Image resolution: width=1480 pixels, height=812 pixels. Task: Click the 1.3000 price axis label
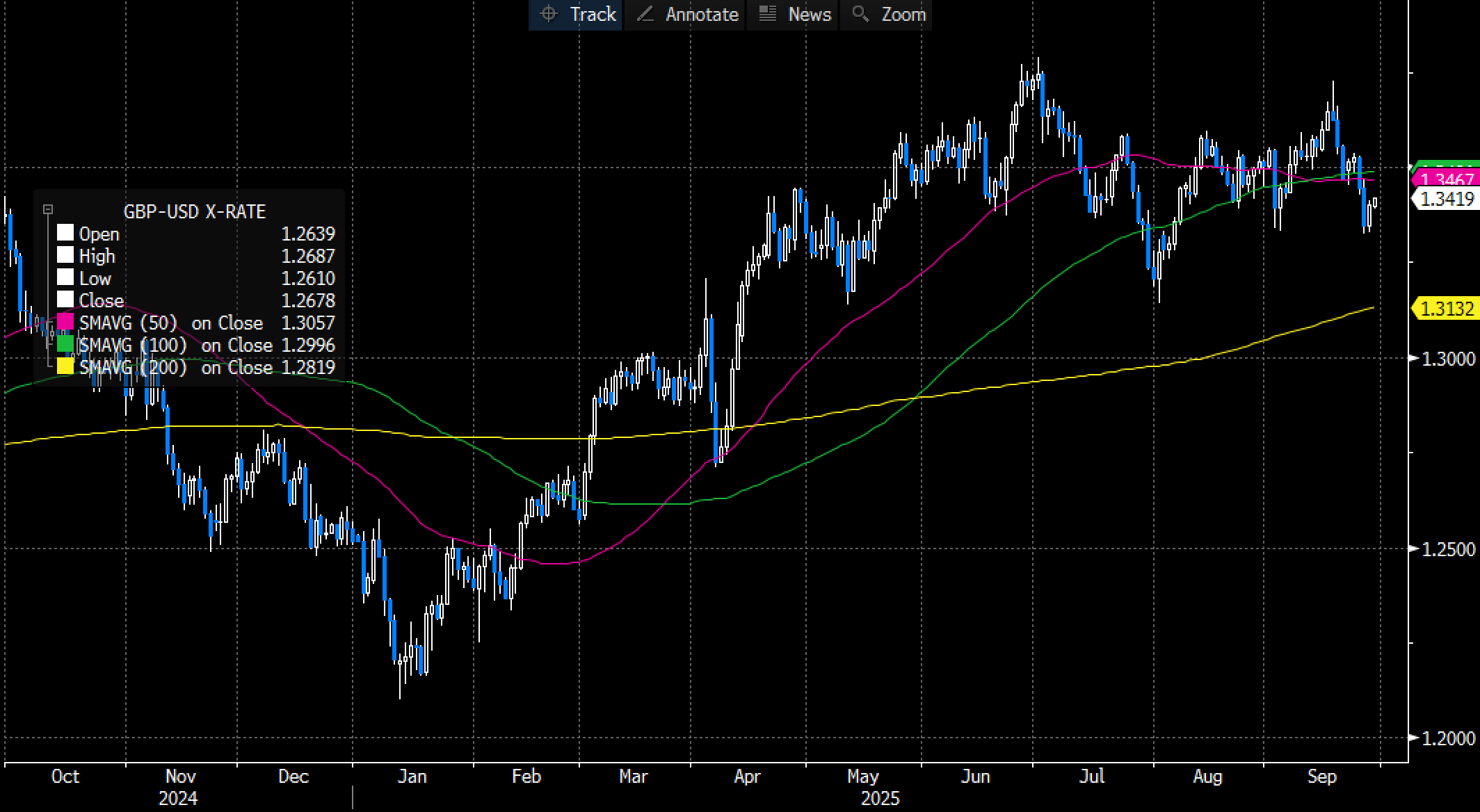coord(1448,359)
